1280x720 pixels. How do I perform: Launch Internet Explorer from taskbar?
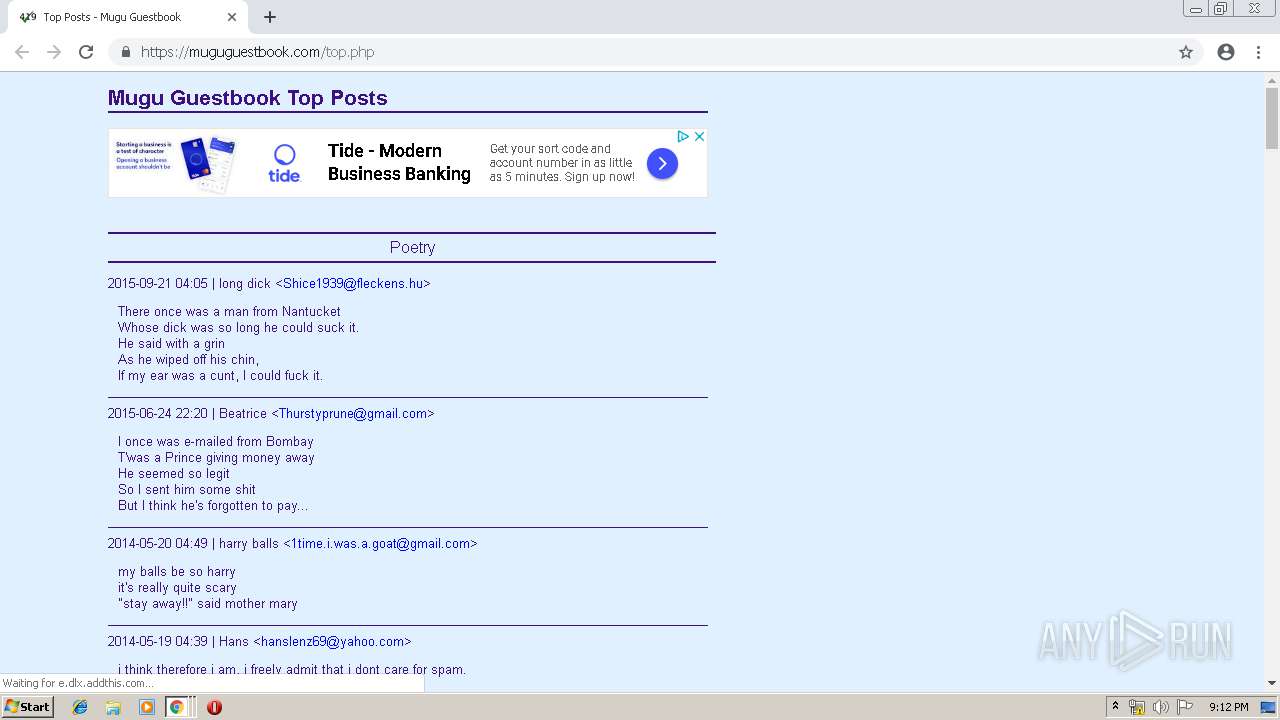click(x=80, y=707)
